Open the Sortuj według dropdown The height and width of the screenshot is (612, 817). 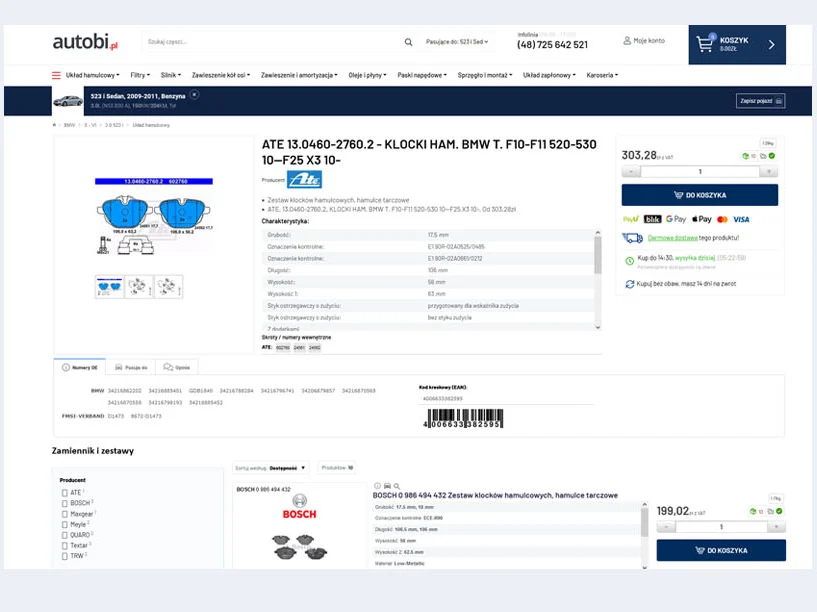tap(270, 468)
